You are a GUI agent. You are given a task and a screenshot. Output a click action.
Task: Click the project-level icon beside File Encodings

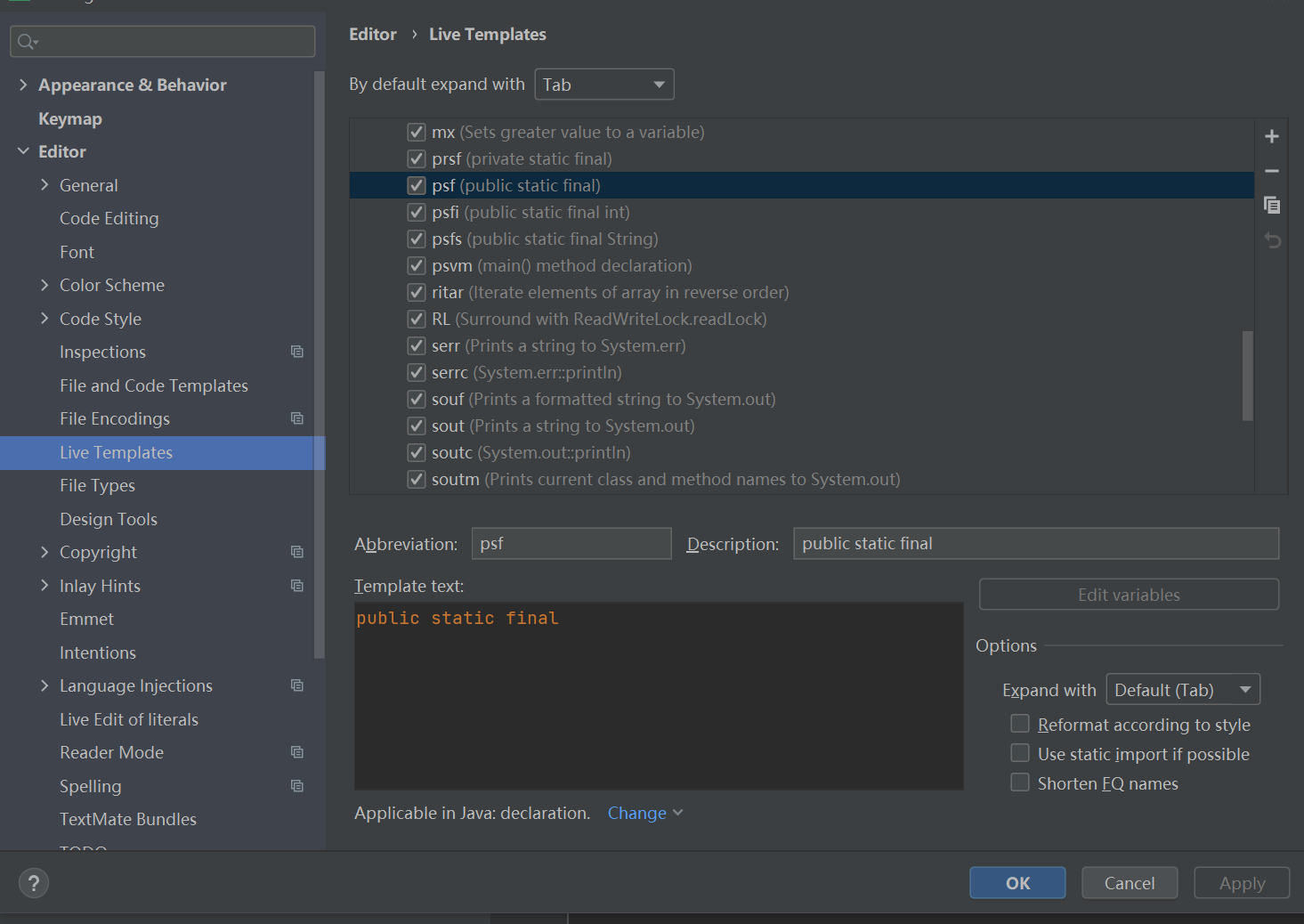click(297, 418)
